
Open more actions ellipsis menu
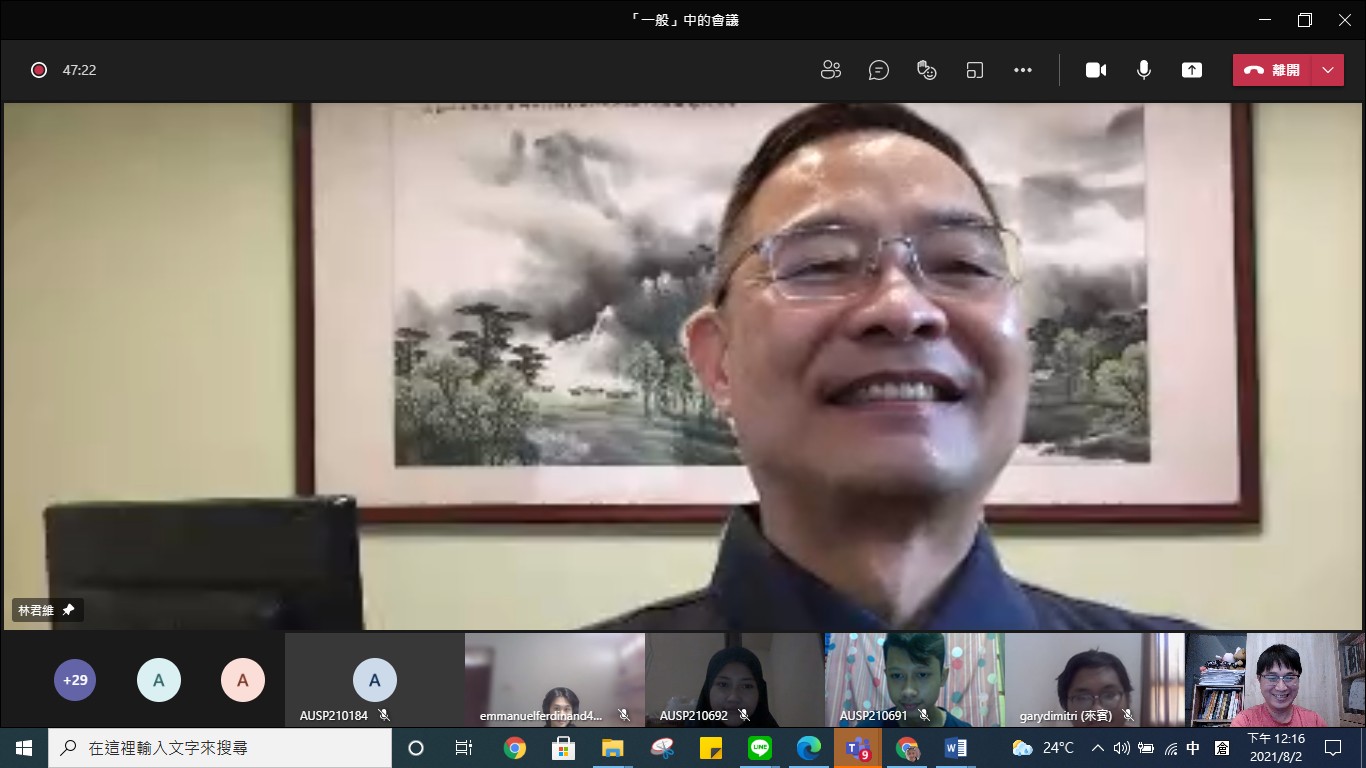[x=1022, y=70]
